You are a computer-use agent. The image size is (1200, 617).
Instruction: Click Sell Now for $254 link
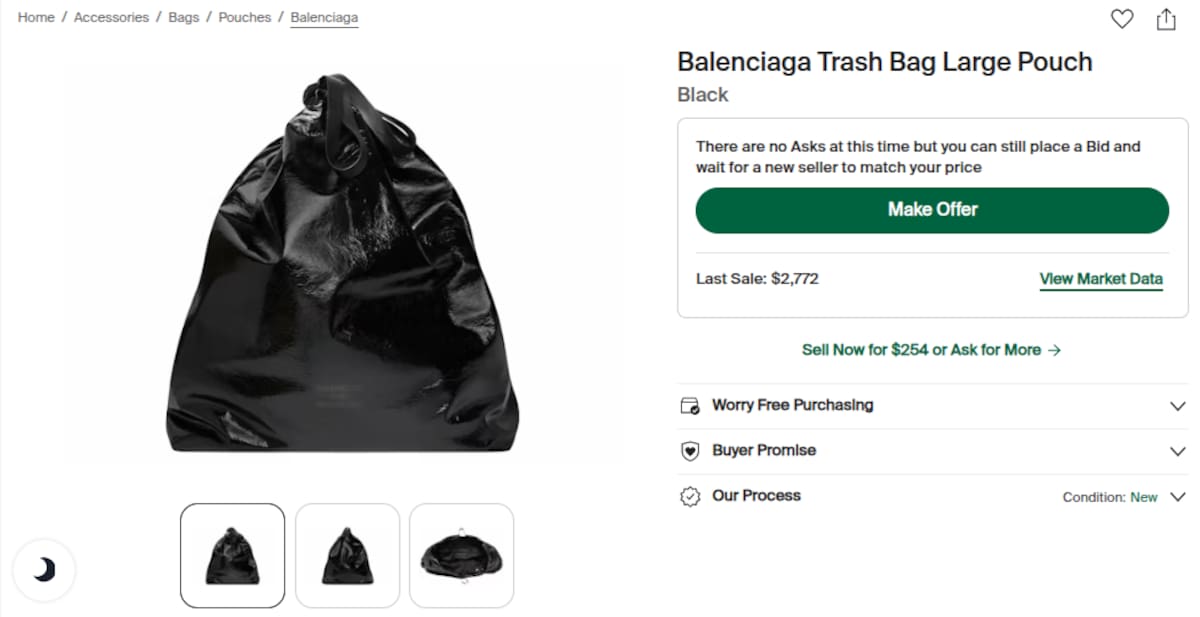point(931,350)
